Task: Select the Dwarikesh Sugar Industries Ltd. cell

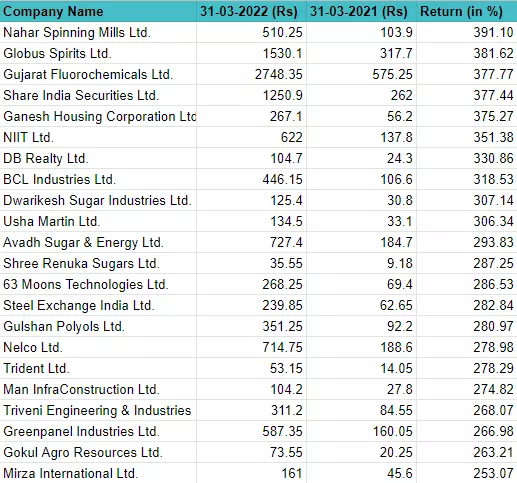Action: click(97, 201)
